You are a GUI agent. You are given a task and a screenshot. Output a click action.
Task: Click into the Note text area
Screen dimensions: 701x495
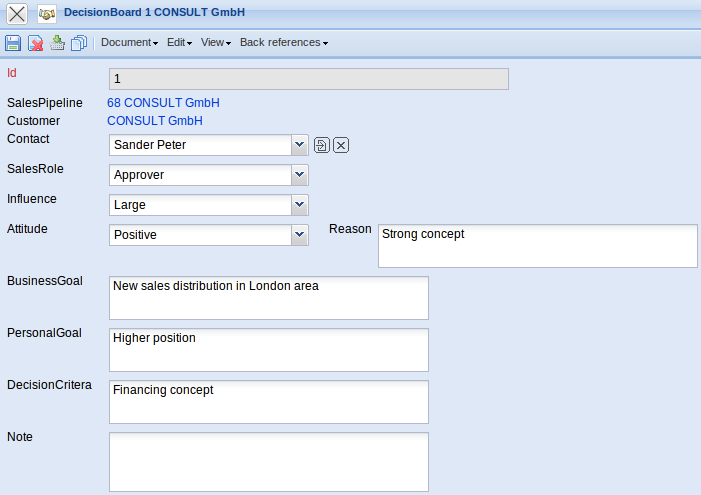coord(268,461)
